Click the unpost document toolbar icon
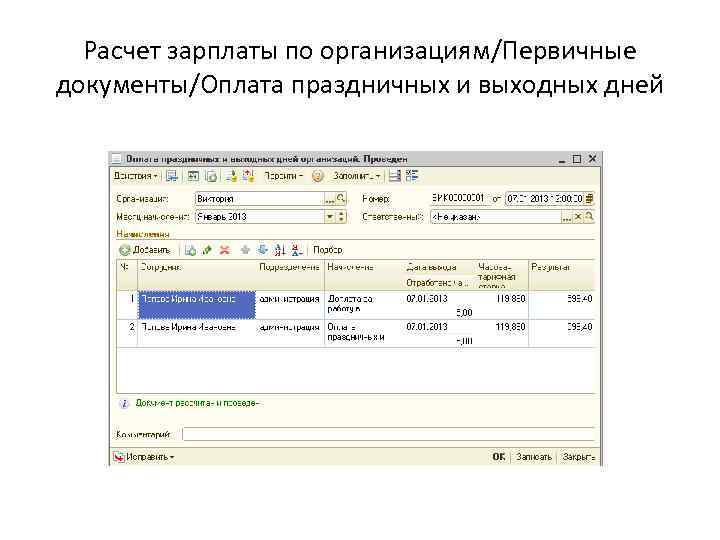The image size is (720, 540). (211, 176)
